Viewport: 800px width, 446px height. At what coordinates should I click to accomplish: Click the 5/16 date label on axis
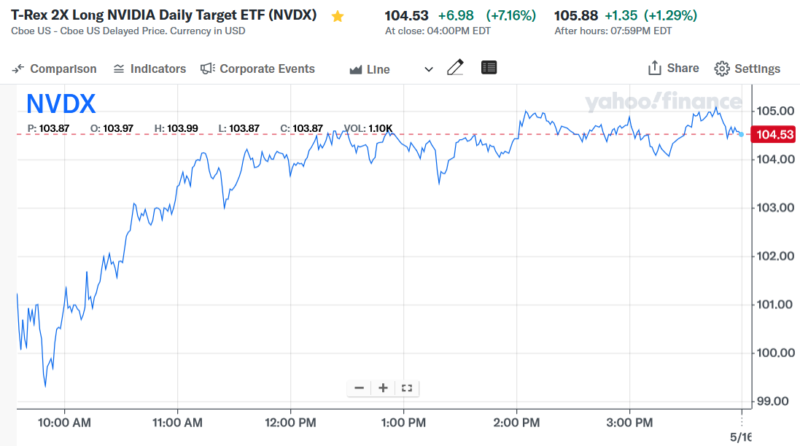[x=742, y=435]
